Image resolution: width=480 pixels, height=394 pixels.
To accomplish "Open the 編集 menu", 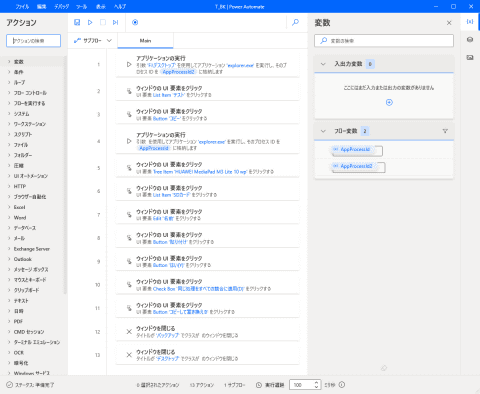I will [41, 6].
